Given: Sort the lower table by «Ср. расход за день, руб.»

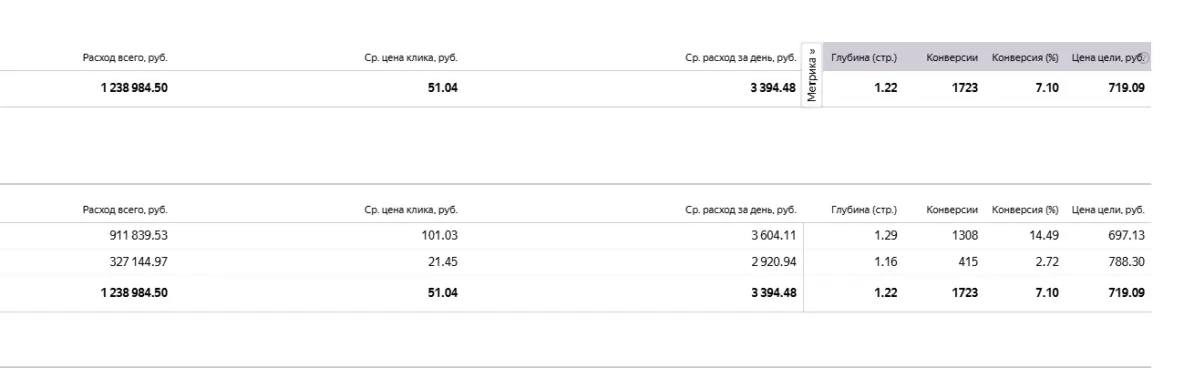Looking at the screenshot, I should tap(741, 209).
